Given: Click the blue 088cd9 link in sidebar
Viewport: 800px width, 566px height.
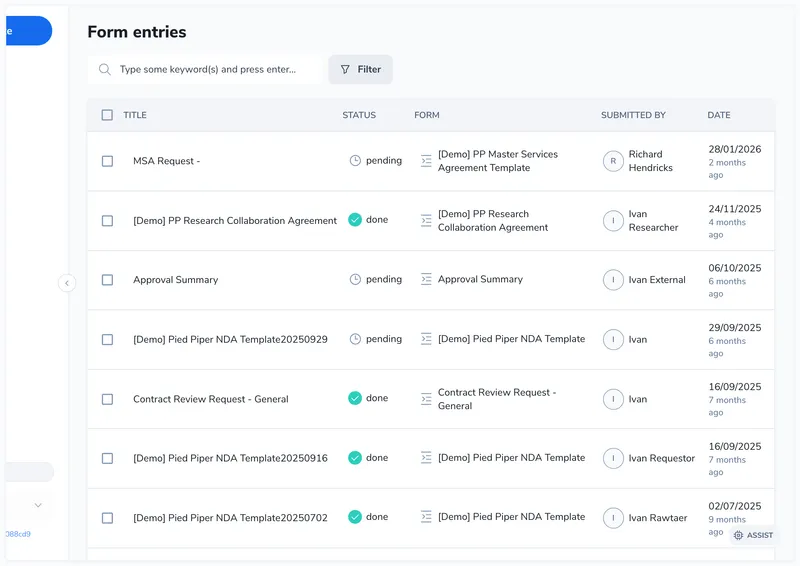Looking at the screenshot, I should click(x=18, y=534).
